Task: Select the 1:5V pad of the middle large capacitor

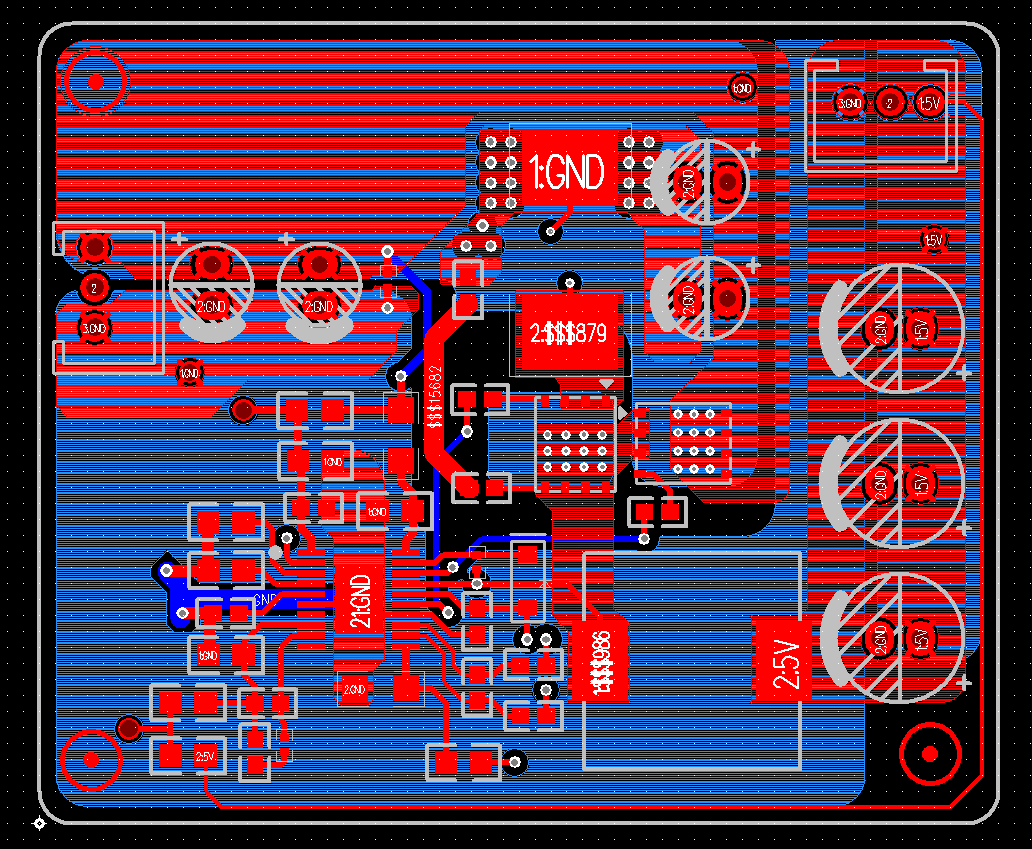Action: (921, 484)
